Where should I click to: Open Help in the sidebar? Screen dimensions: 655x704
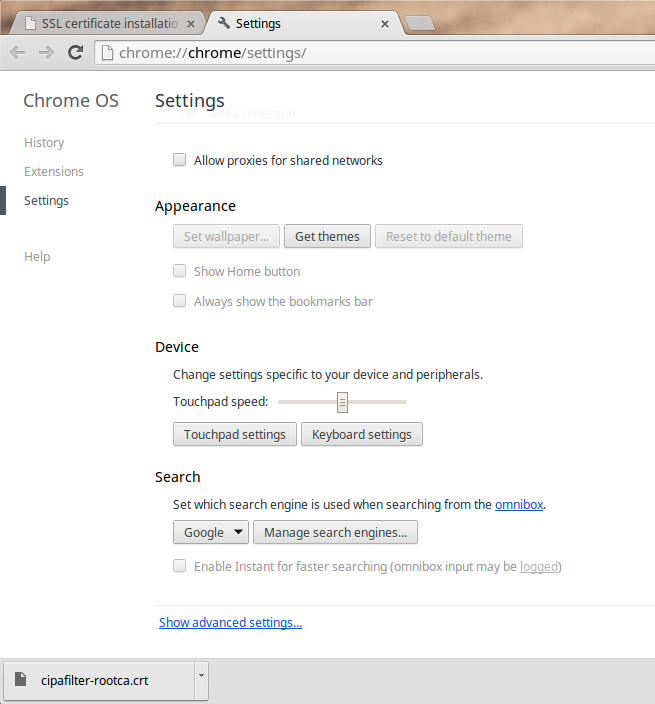tap(37, 256)
